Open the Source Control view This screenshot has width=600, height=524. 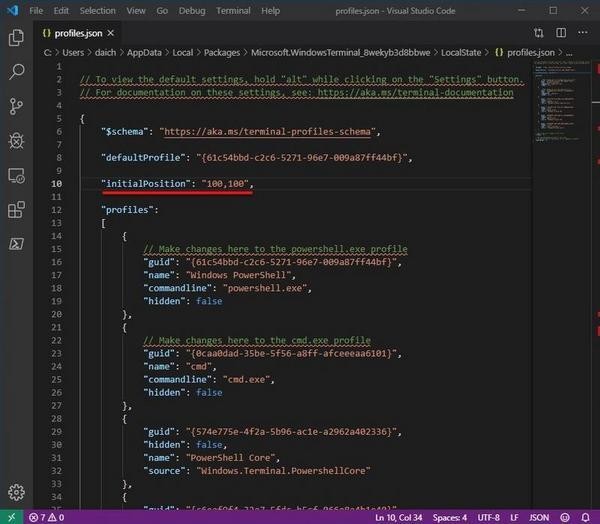click(16, 106)
